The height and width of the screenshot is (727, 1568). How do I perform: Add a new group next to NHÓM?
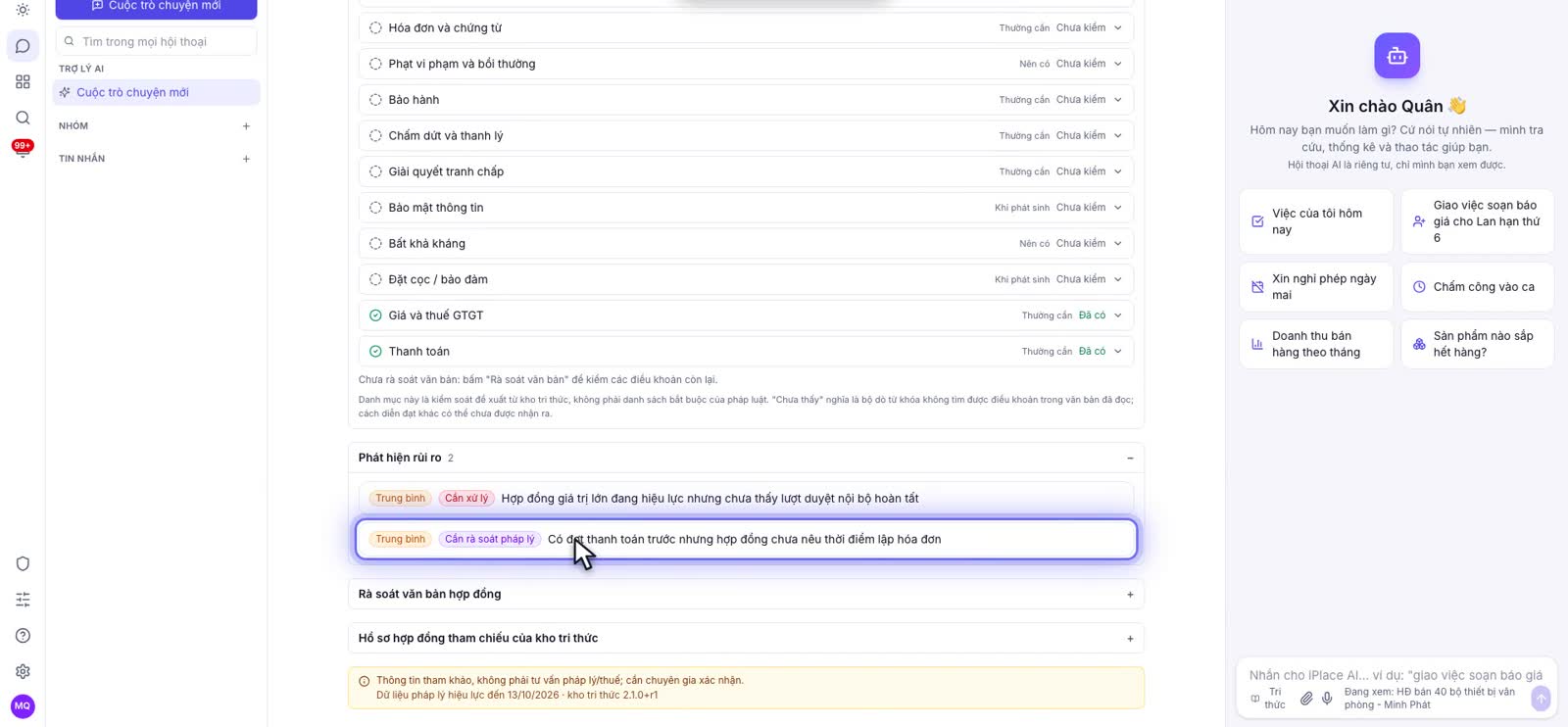[246, 126]
